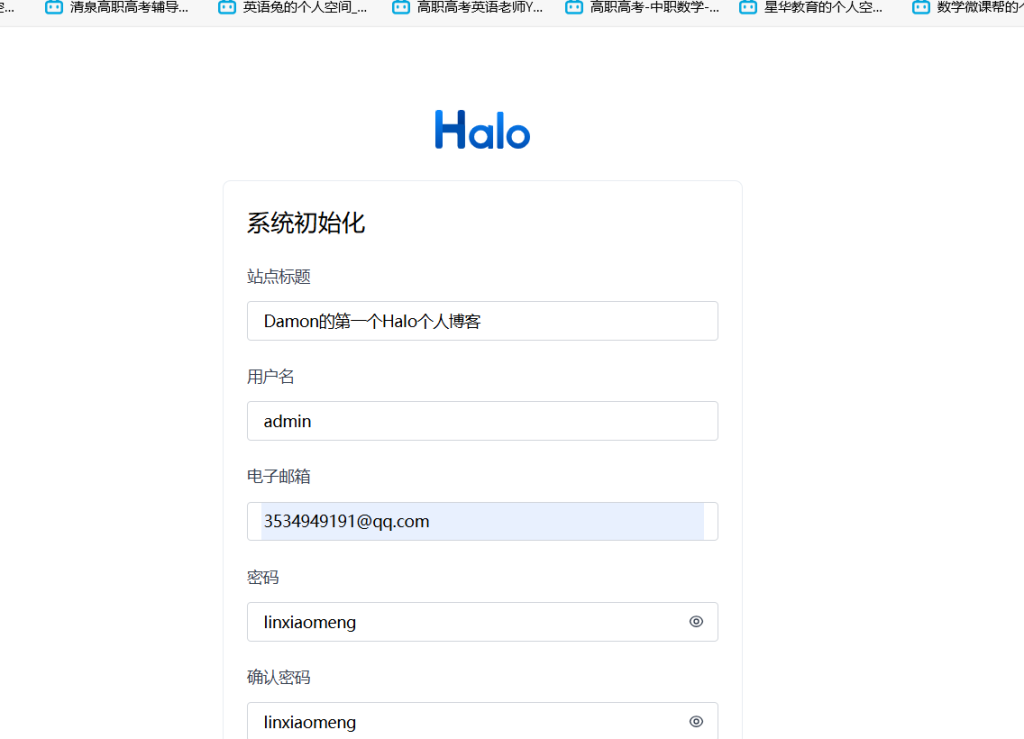Open the 高职高考-中职数学 bookmark
Viewport: 1024px width, 739px height.
[654, 7]
